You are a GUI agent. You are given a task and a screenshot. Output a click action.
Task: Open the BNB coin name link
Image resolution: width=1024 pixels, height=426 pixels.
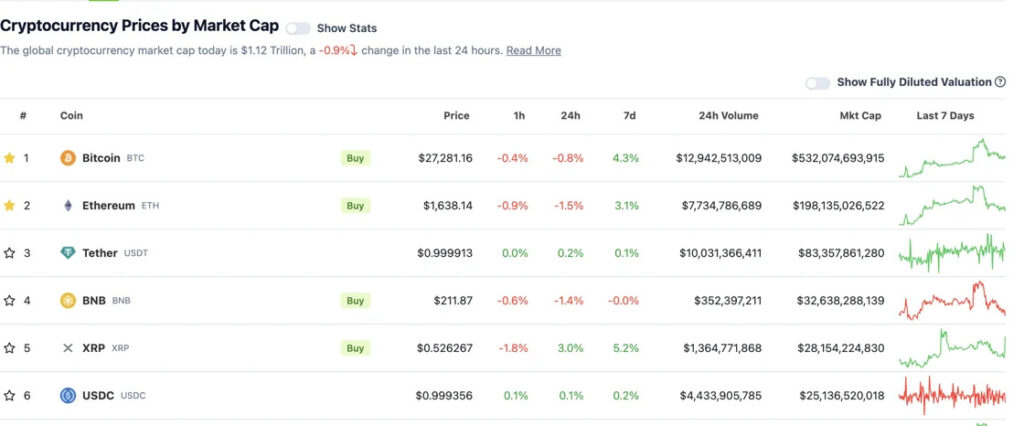(94, 301)
